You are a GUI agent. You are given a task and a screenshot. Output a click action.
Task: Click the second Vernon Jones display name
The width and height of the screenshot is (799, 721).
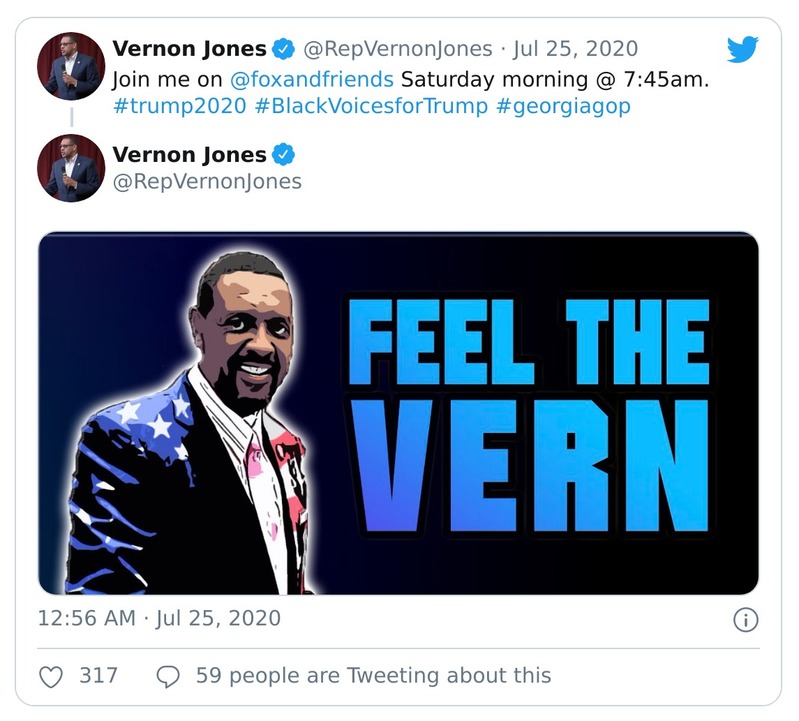[x=190, y=155]
